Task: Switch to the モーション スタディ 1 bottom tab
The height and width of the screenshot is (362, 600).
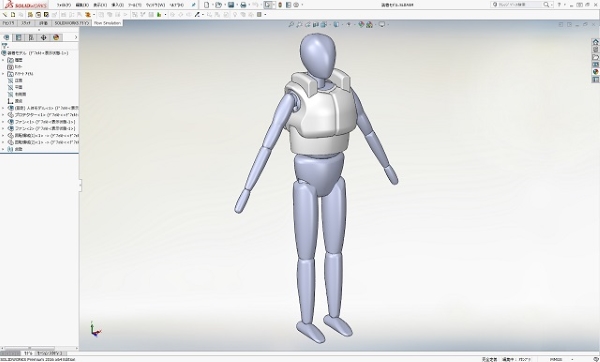Action: tap(51, 353)
